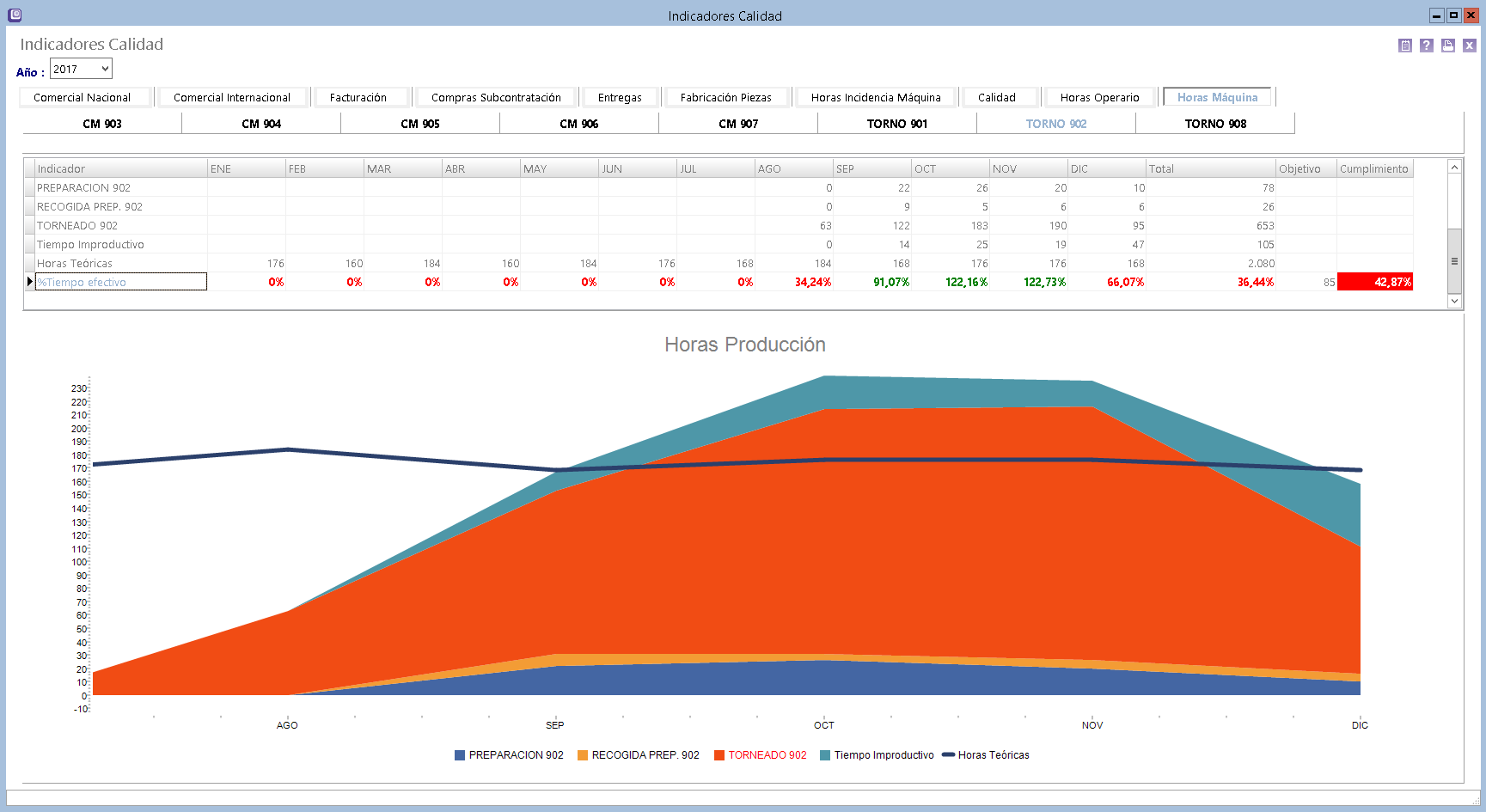Open help with the question mark icon
This screenshot has width=1486, height=812.
point(1427,46)
